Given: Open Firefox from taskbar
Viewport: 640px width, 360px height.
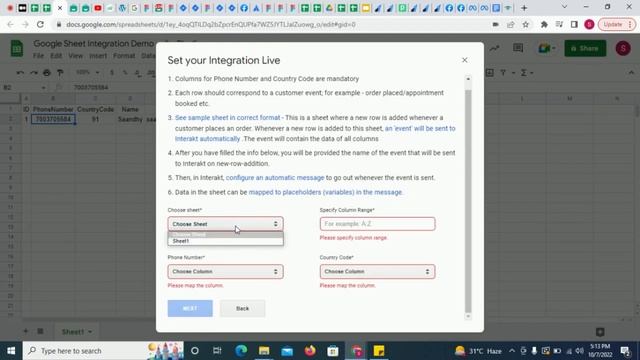Looking at the screenshot, I should coord(310,351).
